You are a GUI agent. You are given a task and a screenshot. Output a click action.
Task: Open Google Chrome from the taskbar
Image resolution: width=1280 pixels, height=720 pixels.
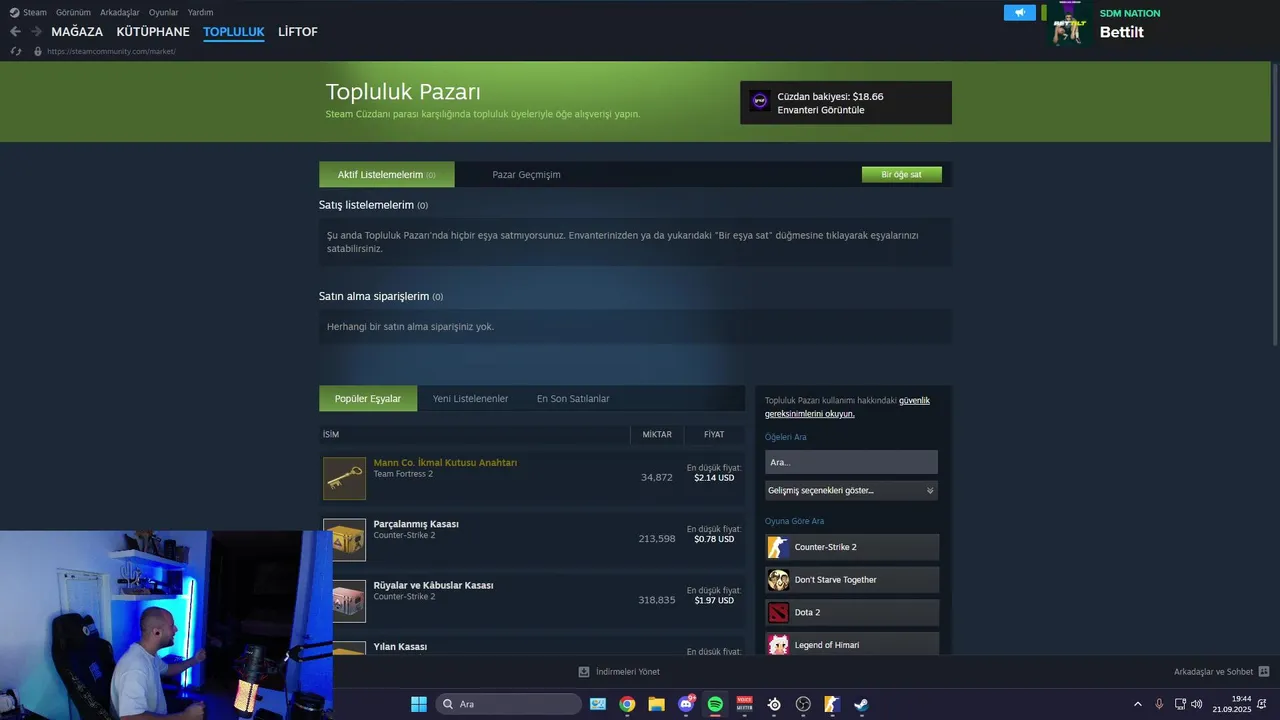click(627, 704)
